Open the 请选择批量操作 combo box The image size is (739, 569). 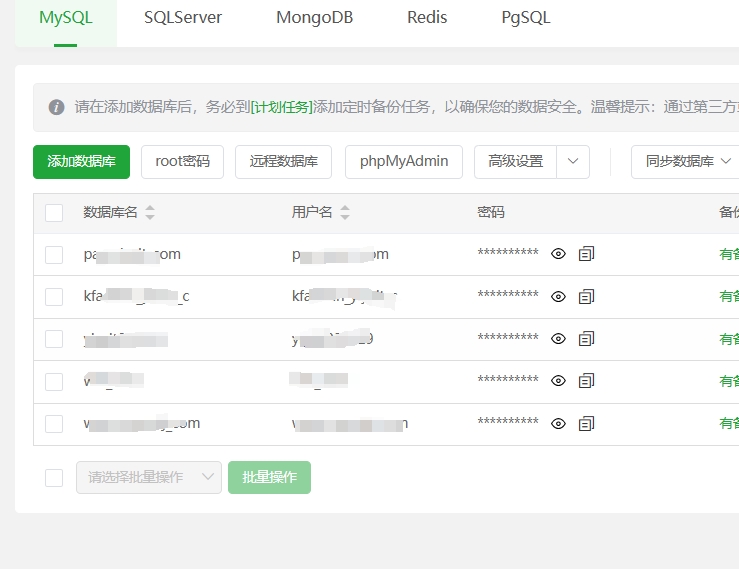point(149,478)
